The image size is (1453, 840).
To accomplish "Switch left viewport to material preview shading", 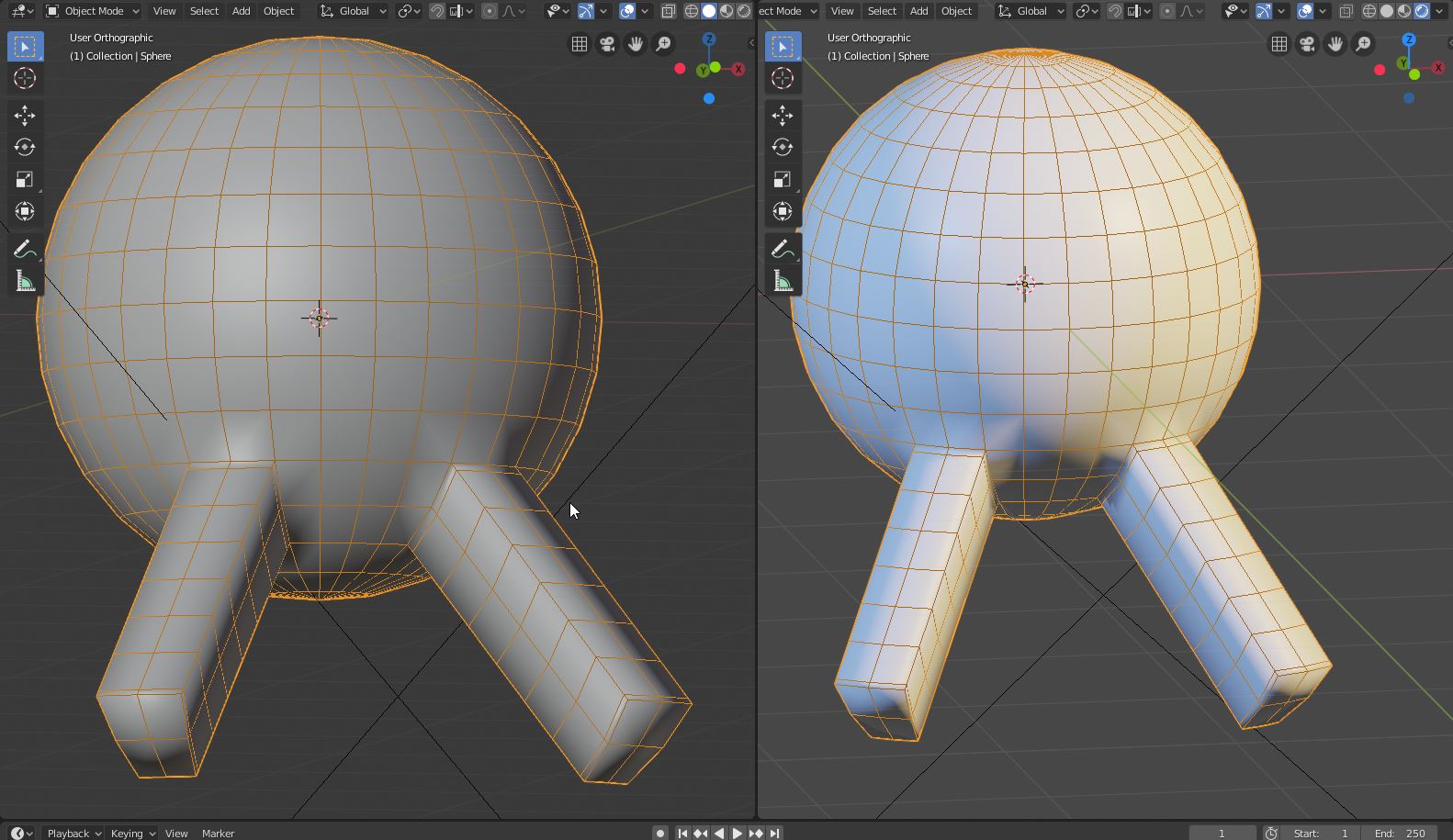I will tap(726, 11).
